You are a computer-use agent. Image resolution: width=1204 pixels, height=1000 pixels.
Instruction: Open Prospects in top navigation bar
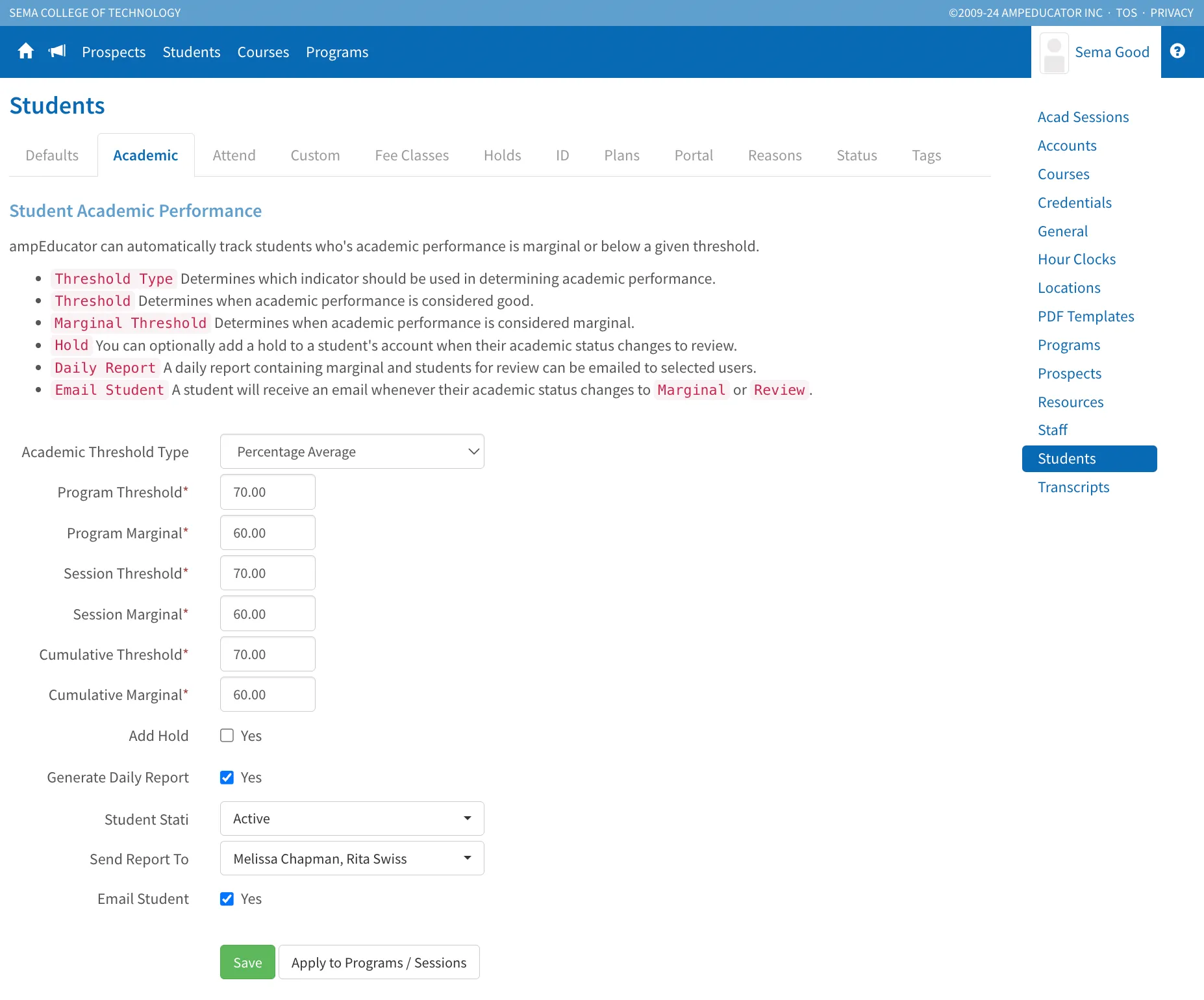(x=114, y=52)
